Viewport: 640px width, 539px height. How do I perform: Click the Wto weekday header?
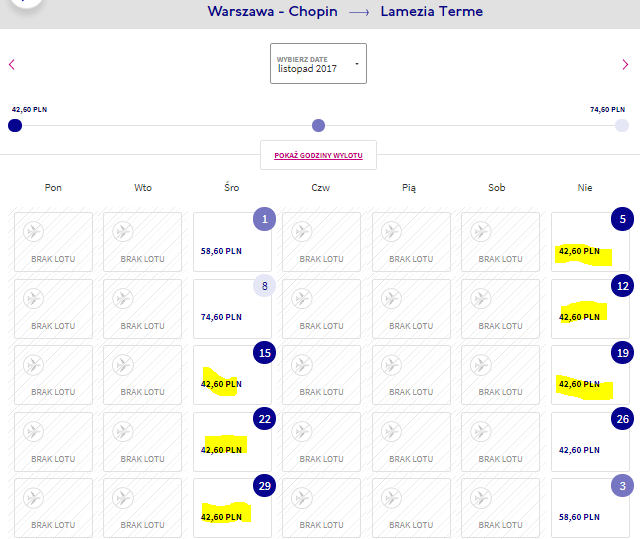click(x=143, y=188)
